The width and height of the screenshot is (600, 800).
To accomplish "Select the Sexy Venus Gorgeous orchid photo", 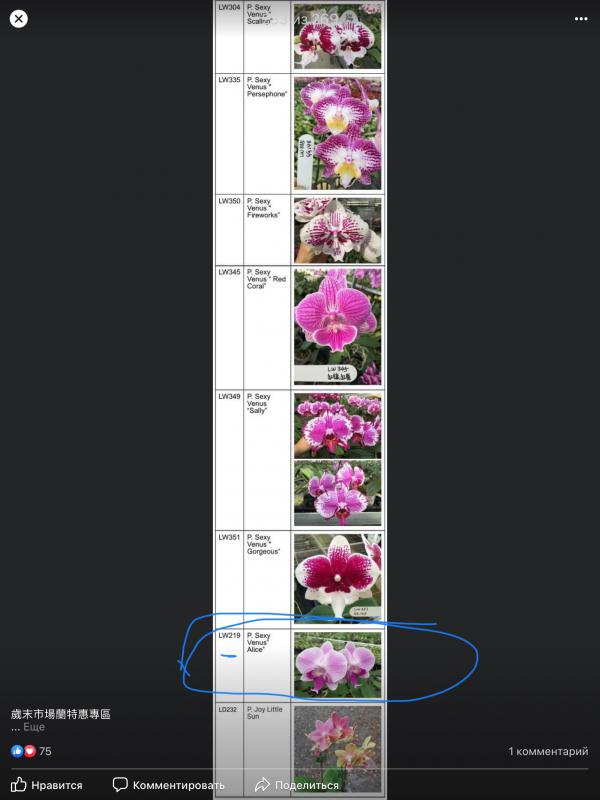I will (337, 578).
